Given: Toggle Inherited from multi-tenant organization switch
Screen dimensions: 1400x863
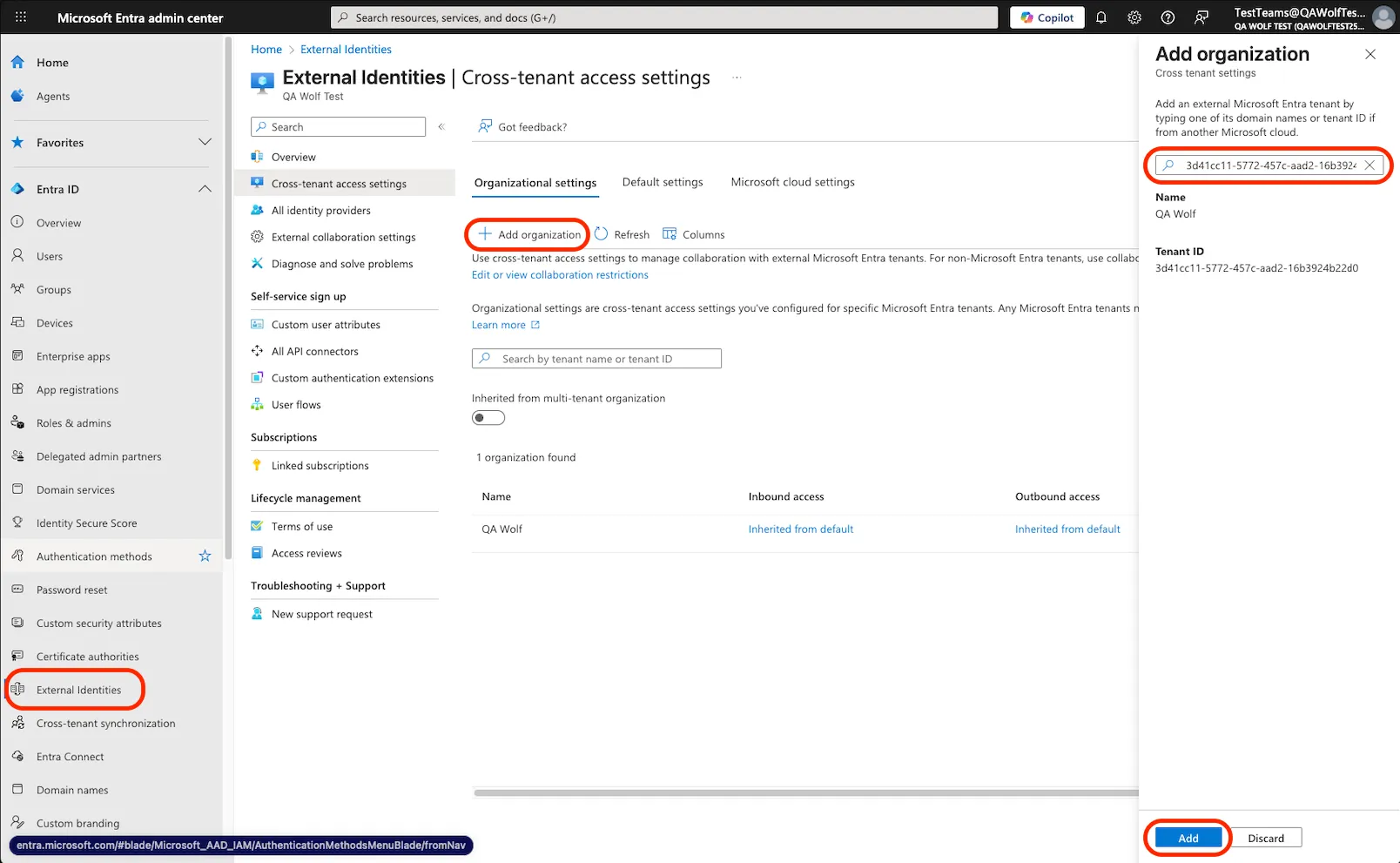Looking at the screenshot, I should pos(488,418).
